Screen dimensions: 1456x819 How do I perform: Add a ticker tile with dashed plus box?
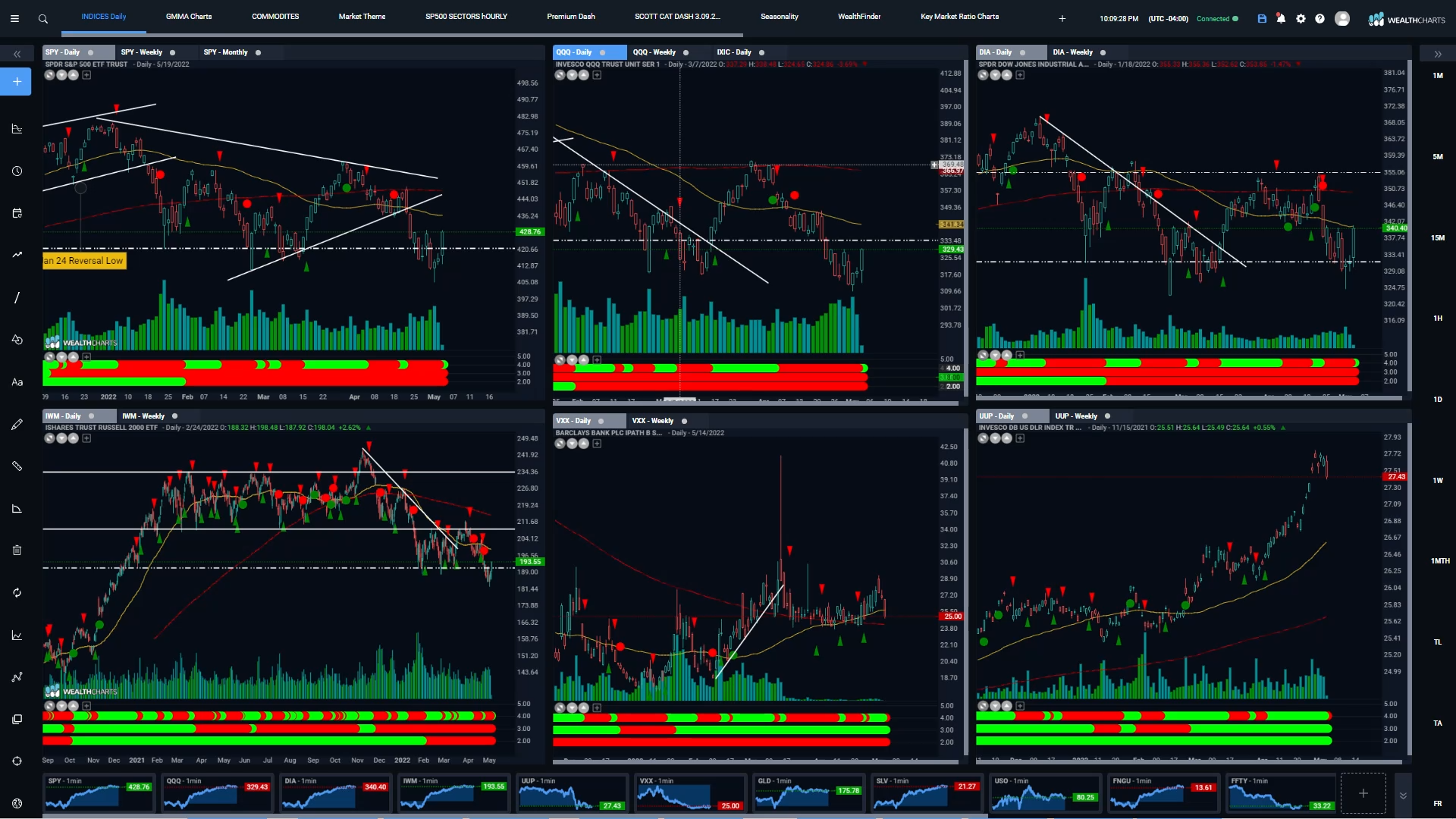coord(1363,793)
